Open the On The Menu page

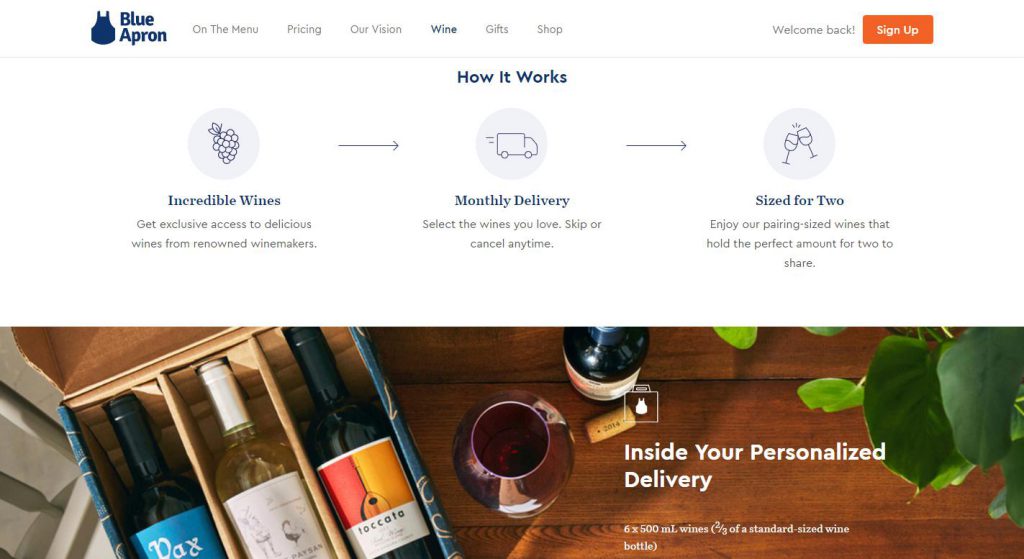[x=225, y=29]
